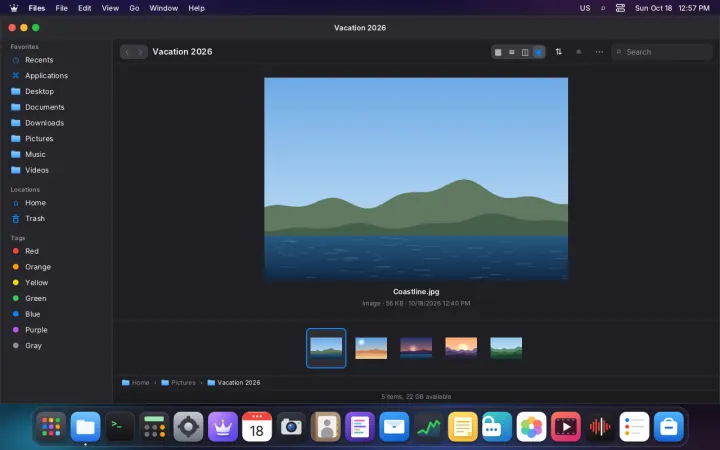Open Calculator from the dock

click(154, 427)
